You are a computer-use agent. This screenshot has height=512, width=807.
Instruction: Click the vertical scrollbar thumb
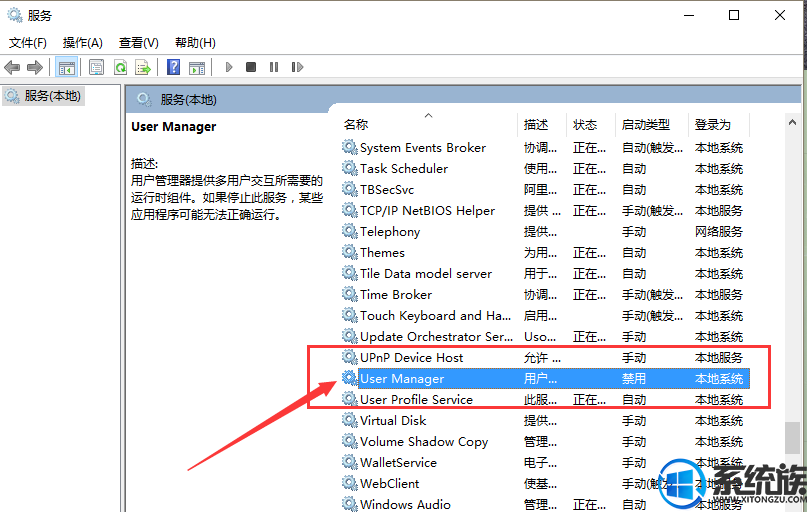[x=792, y=438]
